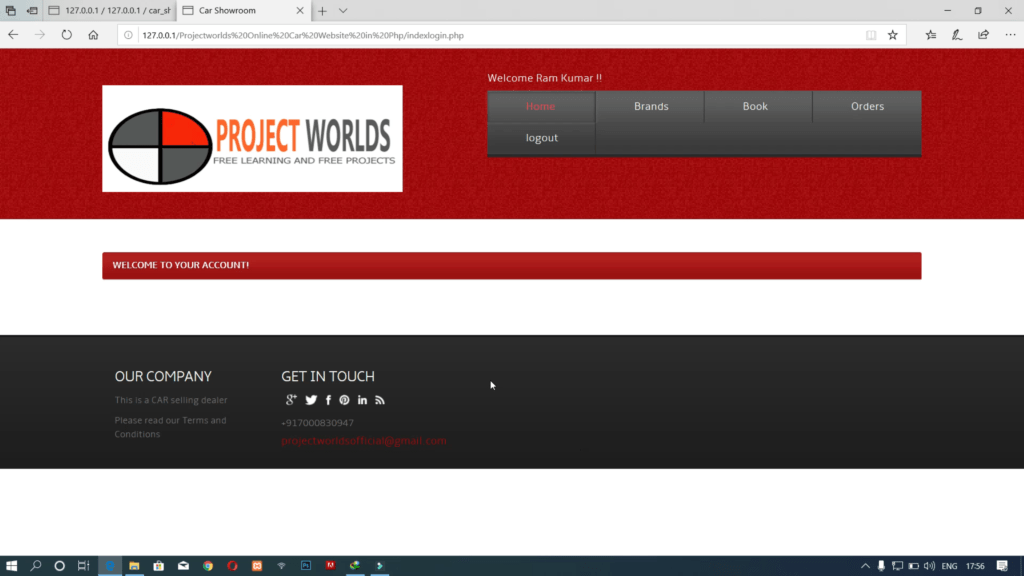This screenshot has width=1024, height=576.
Task: Click the Project Worlds logo
Action: [252, 138]
